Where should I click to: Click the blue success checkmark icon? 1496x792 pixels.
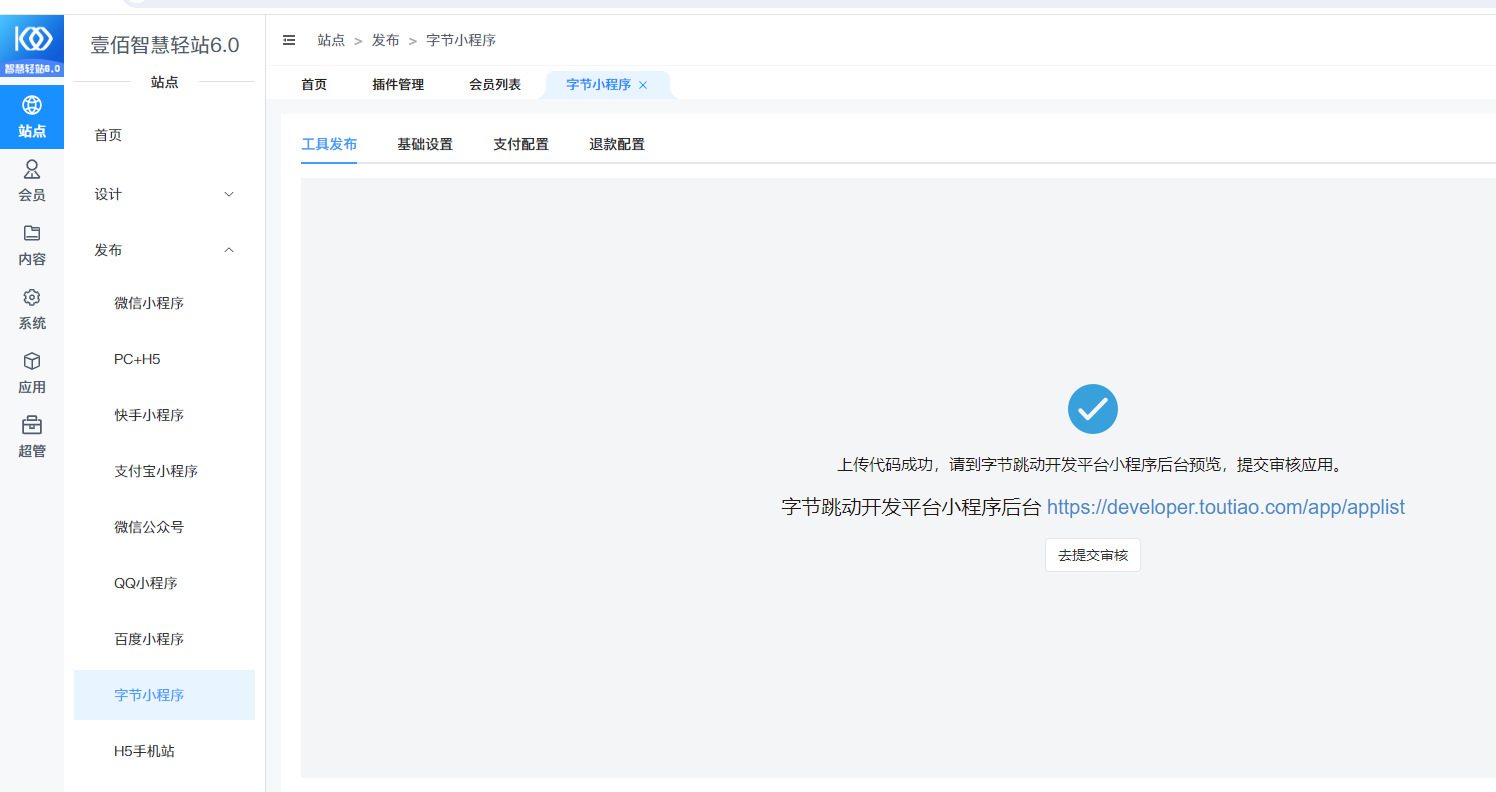[x=1093, y=408]
